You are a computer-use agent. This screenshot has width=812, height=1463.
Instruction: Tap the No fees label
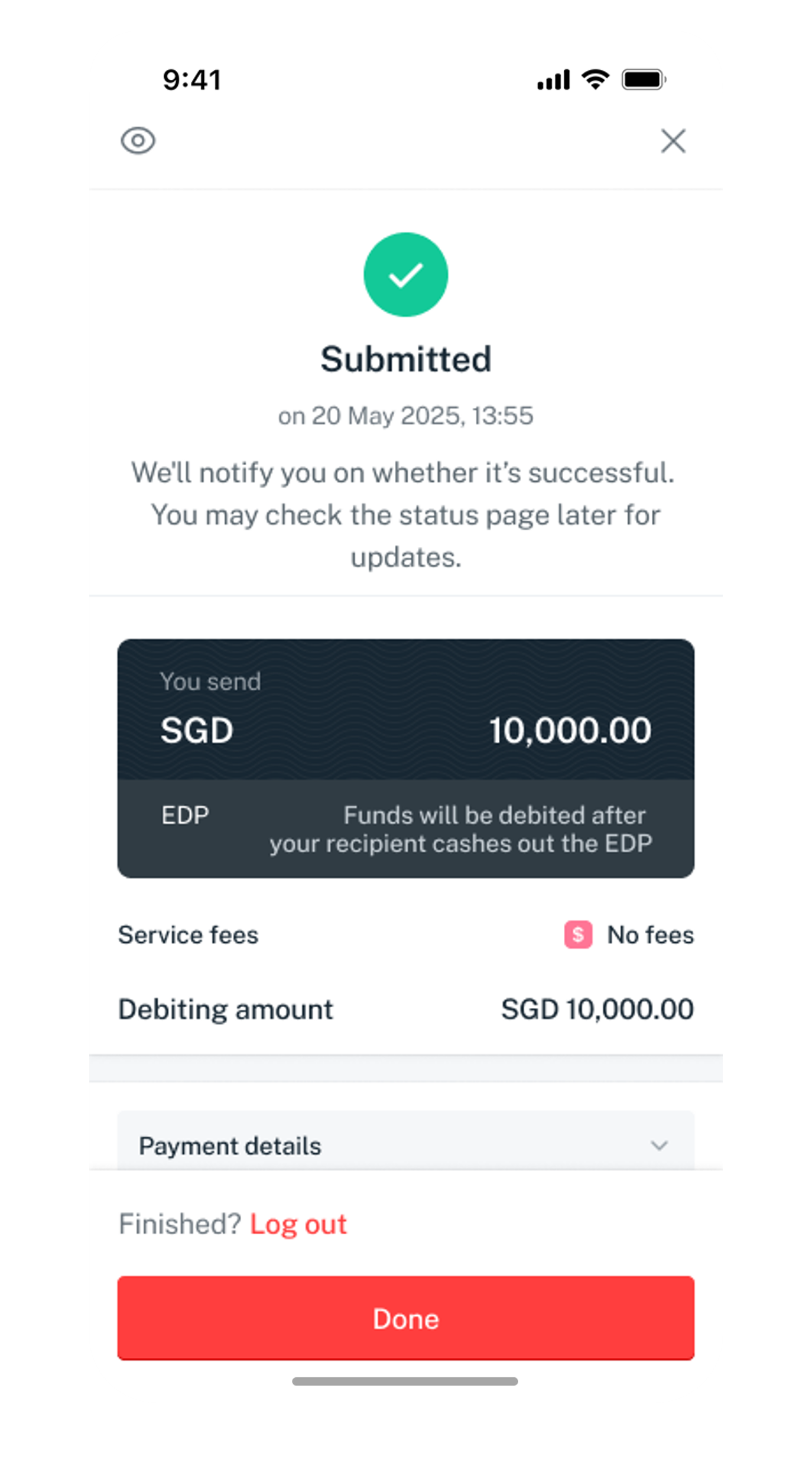(x=651, y=935)
